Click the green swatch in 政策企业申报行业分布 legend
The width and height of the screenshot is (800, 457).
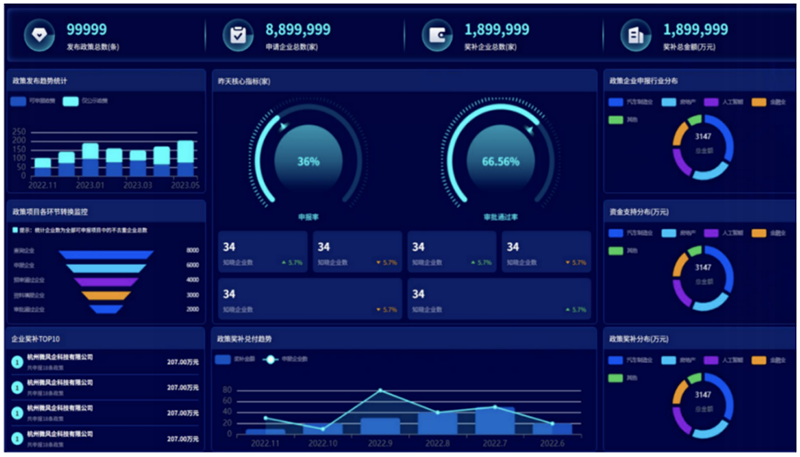(x=616, y=120)
